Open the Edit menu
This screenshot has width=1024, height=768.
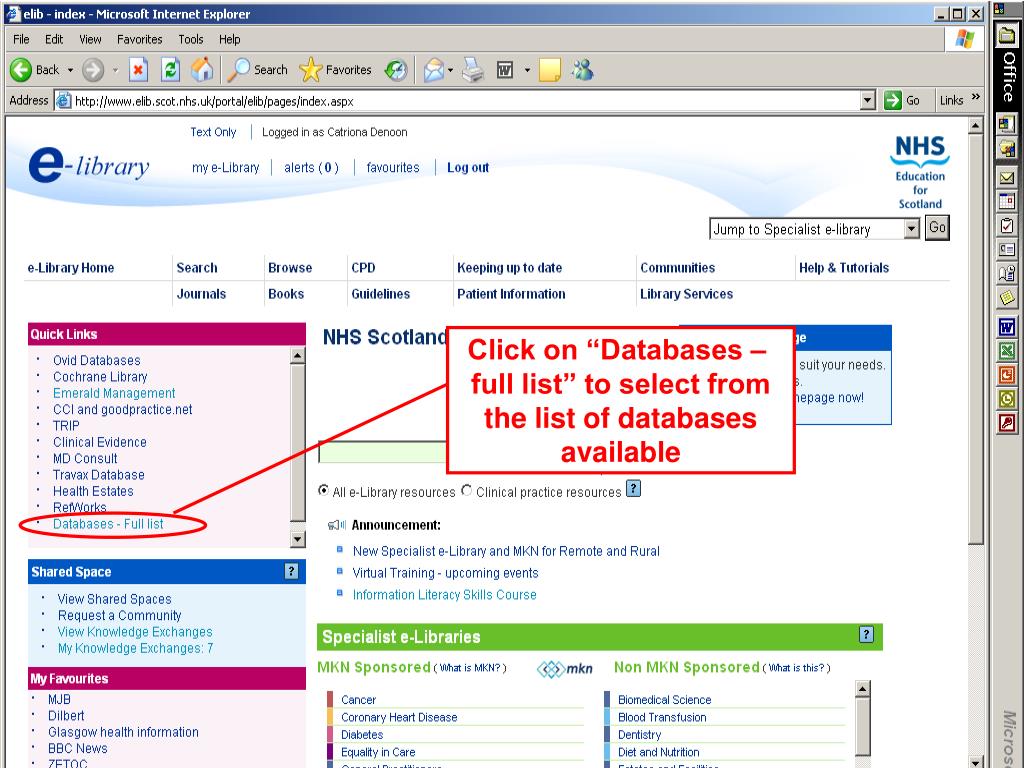pos(54,39)
